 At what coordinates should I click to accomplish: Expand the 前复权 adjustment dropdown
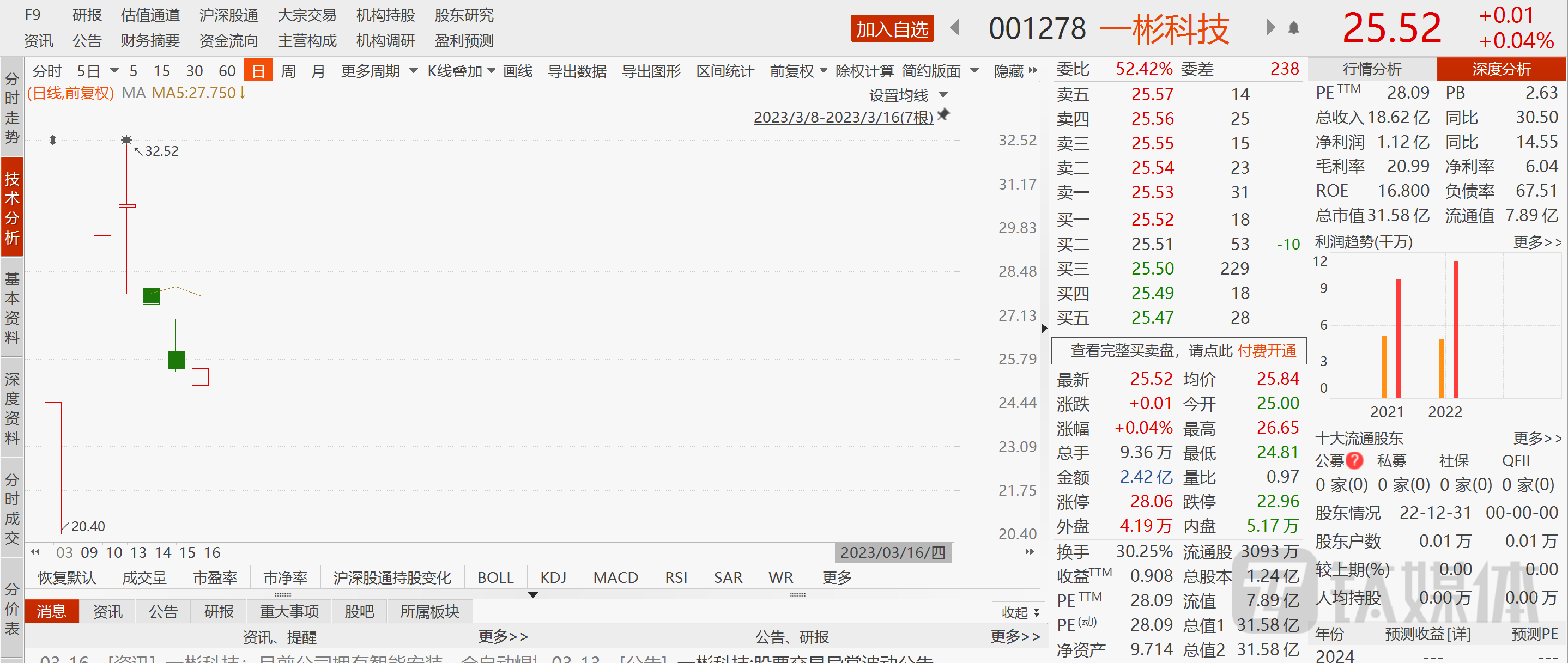coord(798,71)
